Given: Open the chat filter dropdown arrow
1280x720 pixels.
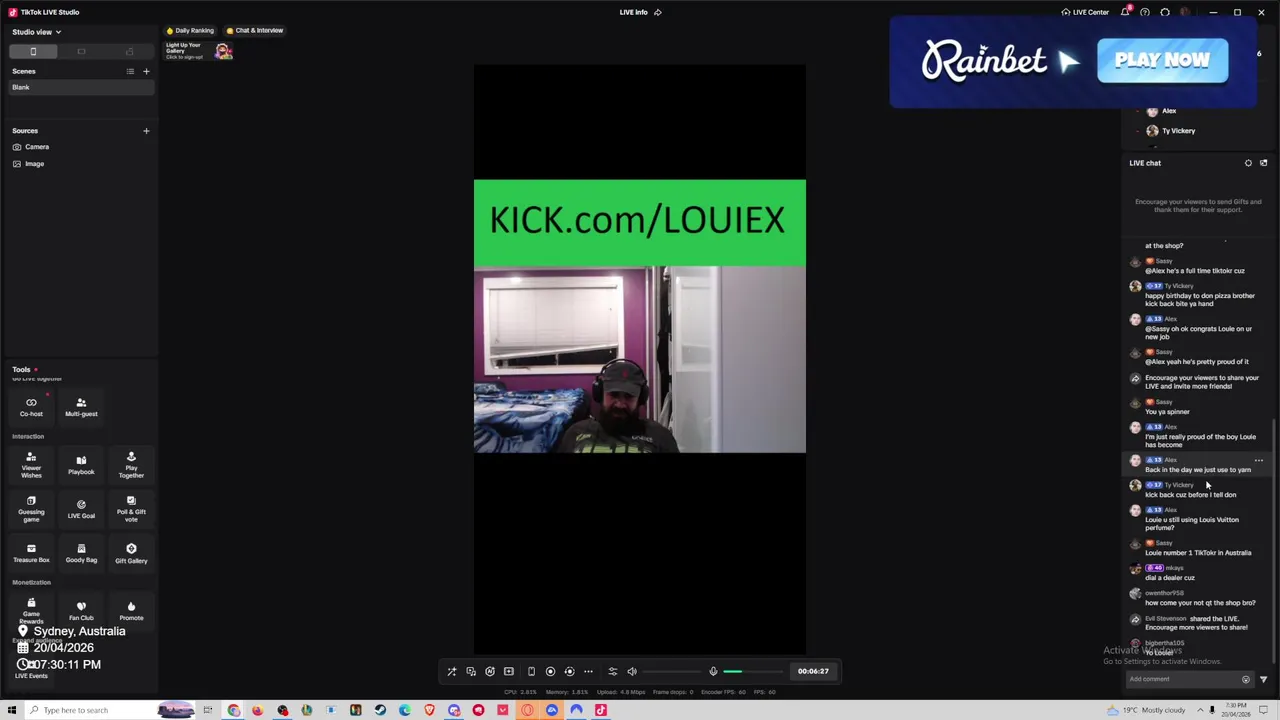Looking at the screenshot, I should 1263,679.
